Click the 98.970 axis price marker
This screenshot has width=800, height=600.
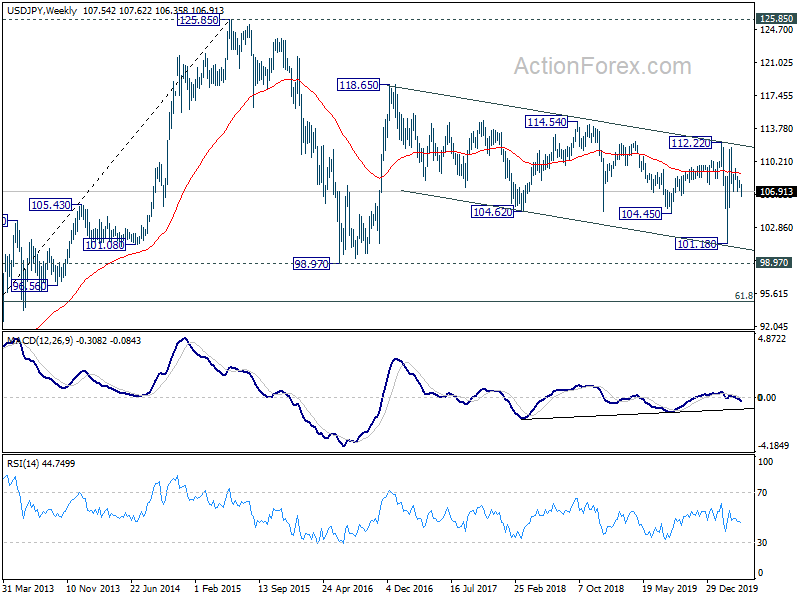[x=774, y=263]
